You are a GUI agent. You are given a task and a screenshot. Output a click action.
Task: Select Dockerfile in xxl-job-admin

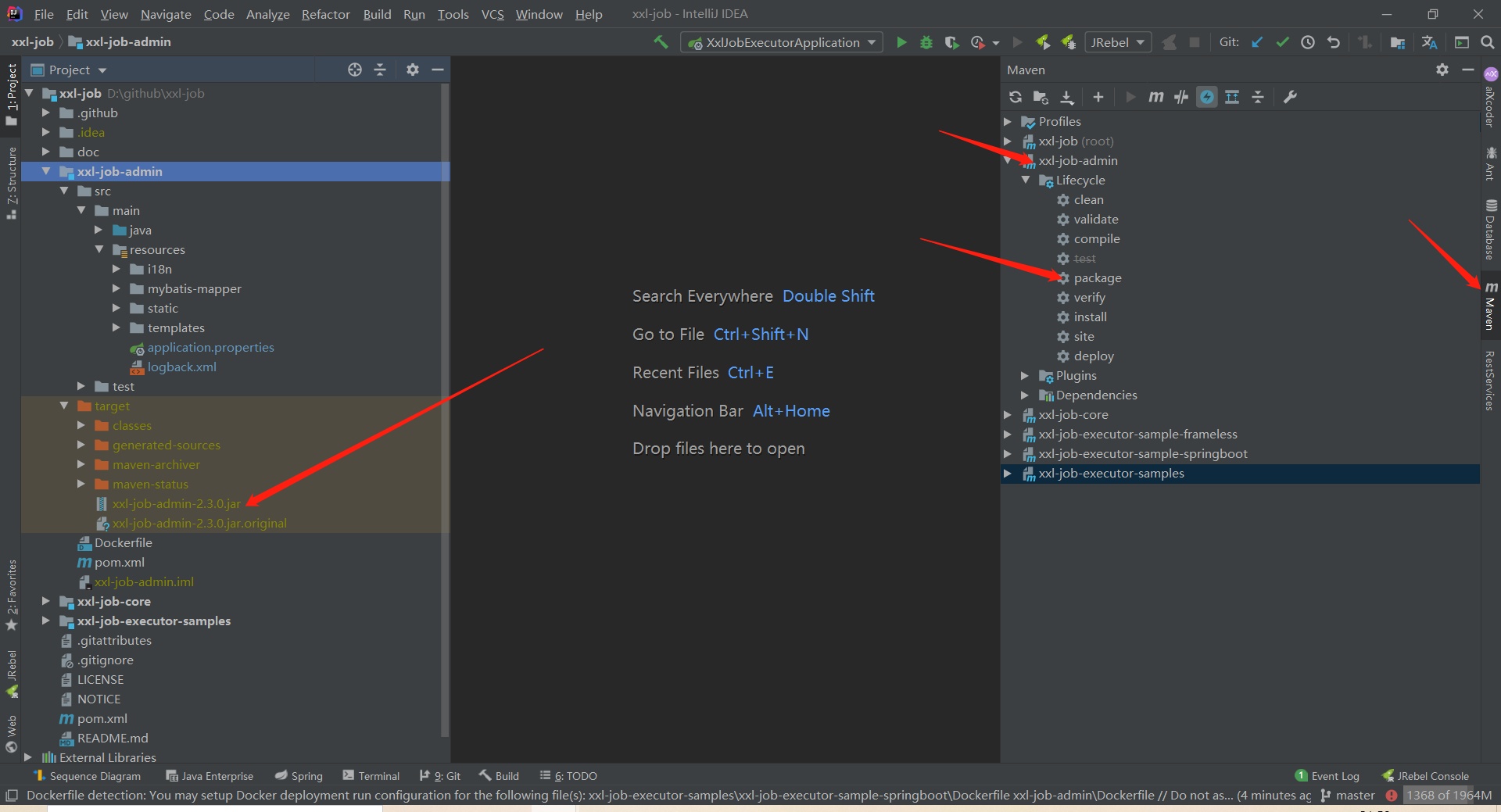[x=123, y=542]
